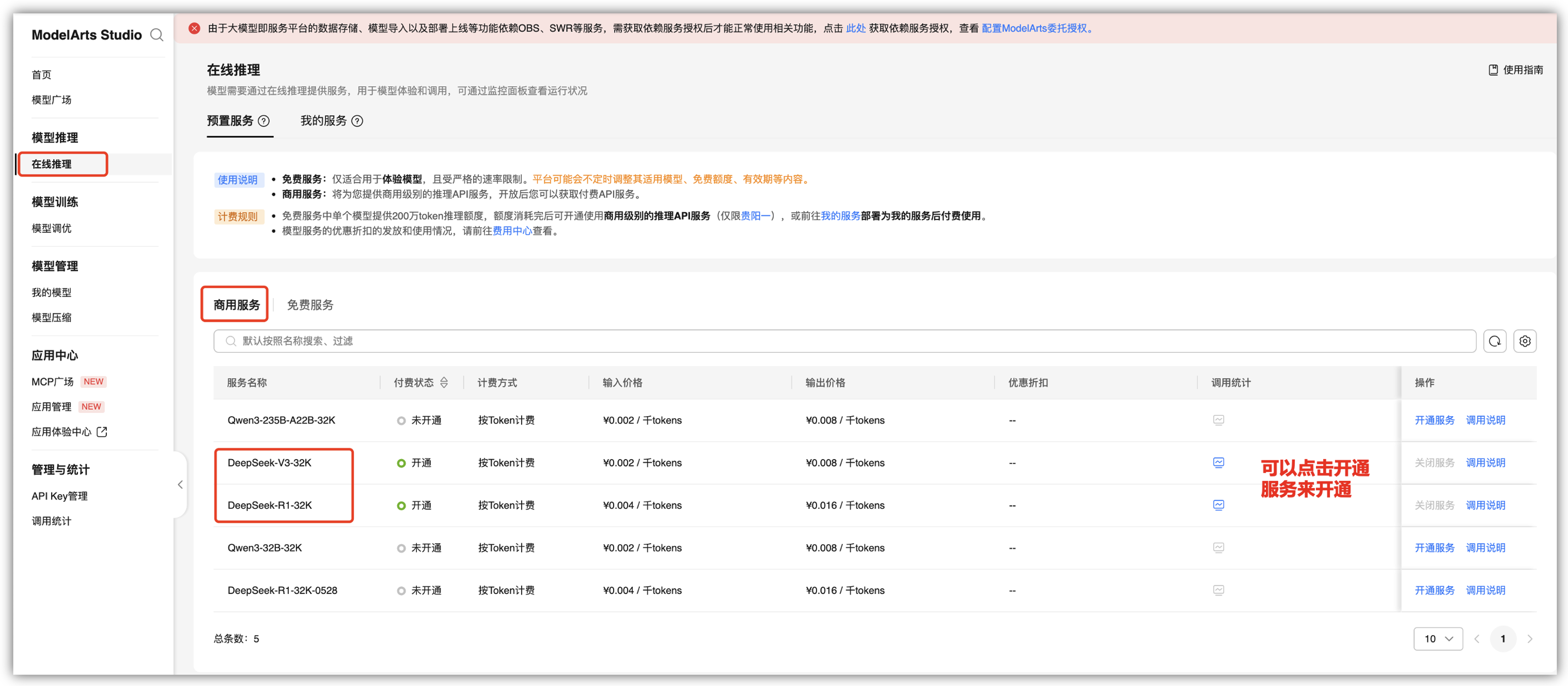Image resolution: width=1568 pixels, height=689 pixels.
Task: Open 模型压缩 in the sidebar
Action: (52, 318)
